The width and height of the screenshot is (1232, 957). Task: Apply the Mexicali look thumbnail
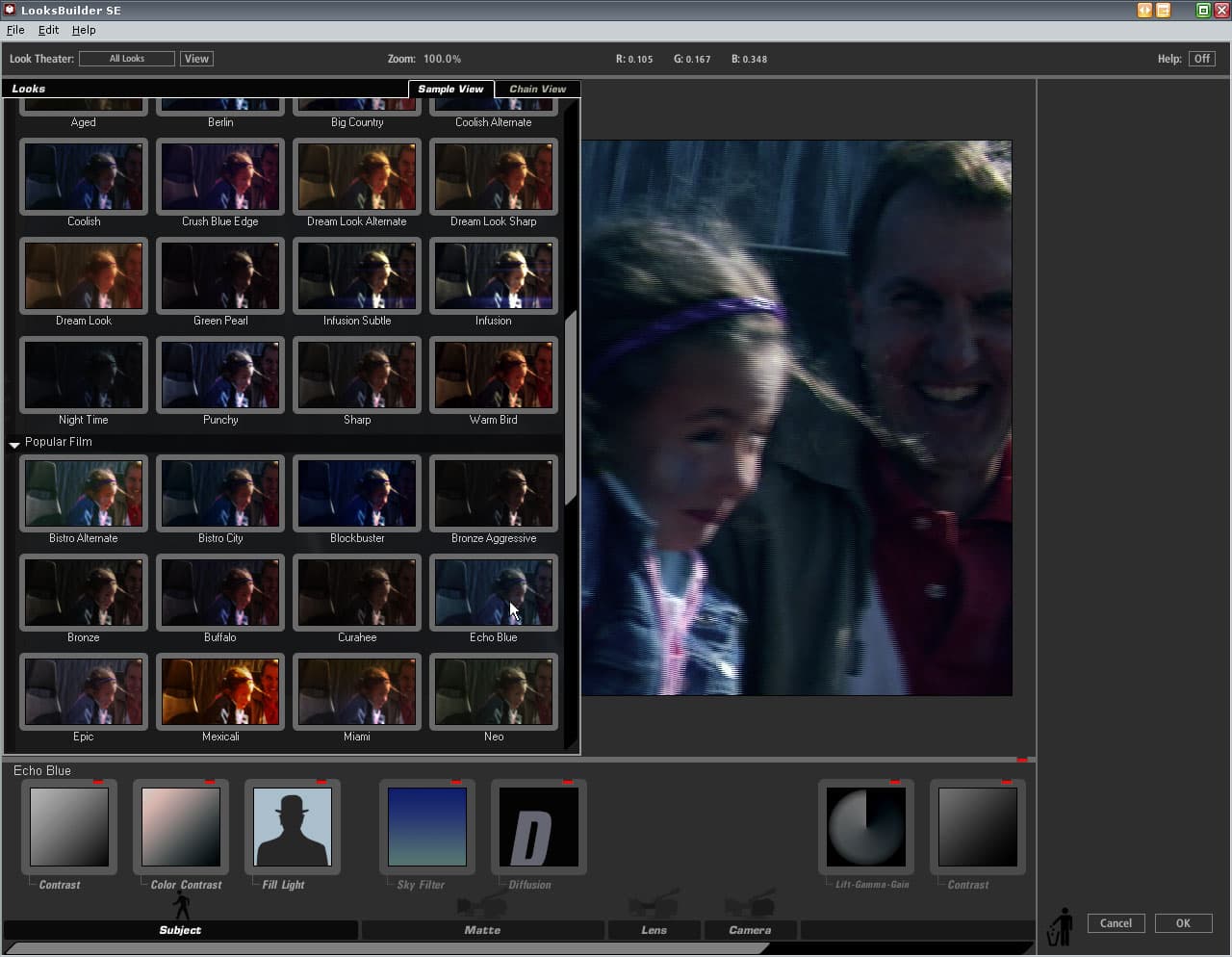coord(220,692)
